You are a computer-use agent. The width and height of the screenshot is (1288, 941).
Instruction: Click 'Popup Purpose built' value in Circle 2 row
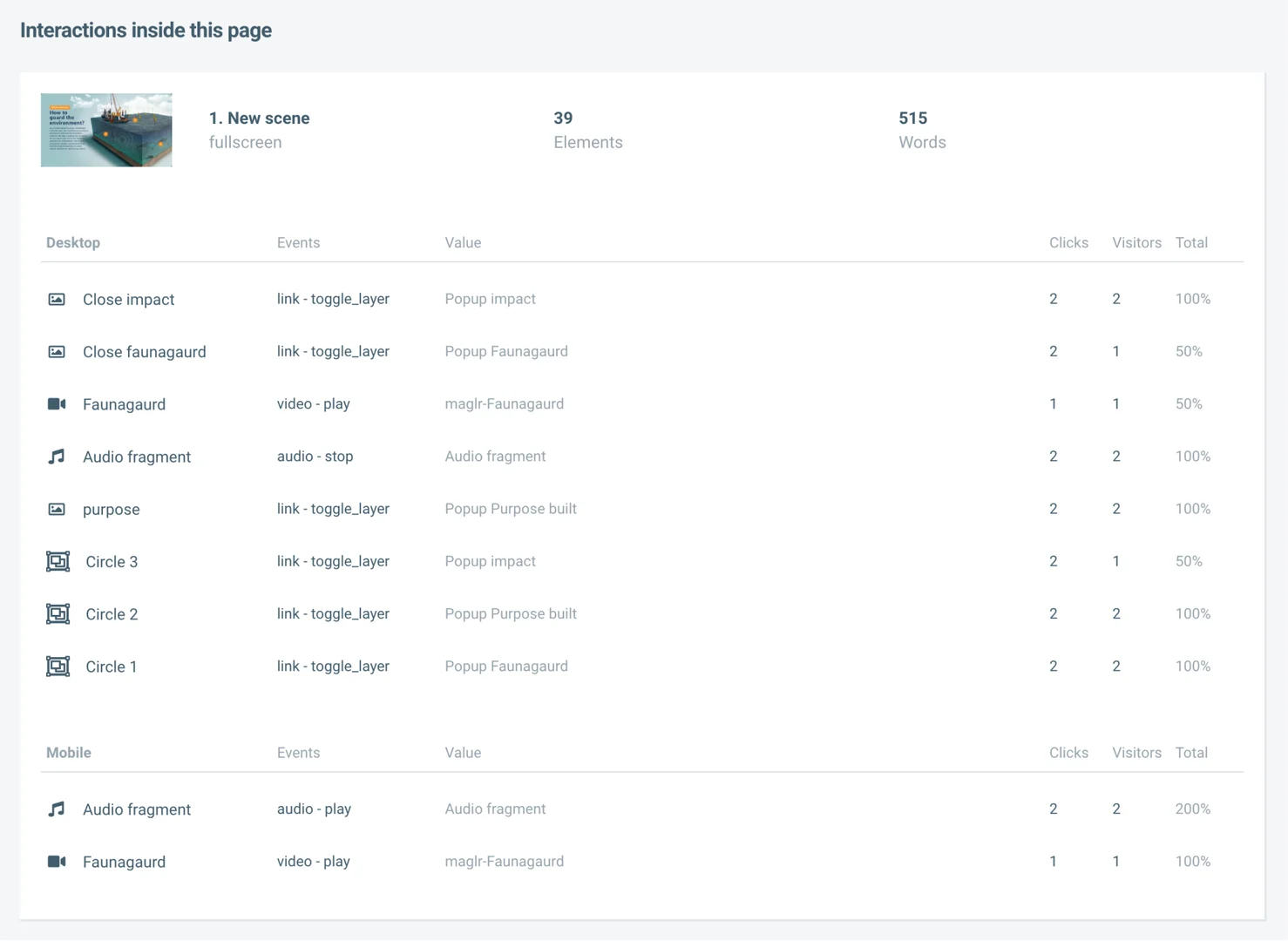coord(511,614)
